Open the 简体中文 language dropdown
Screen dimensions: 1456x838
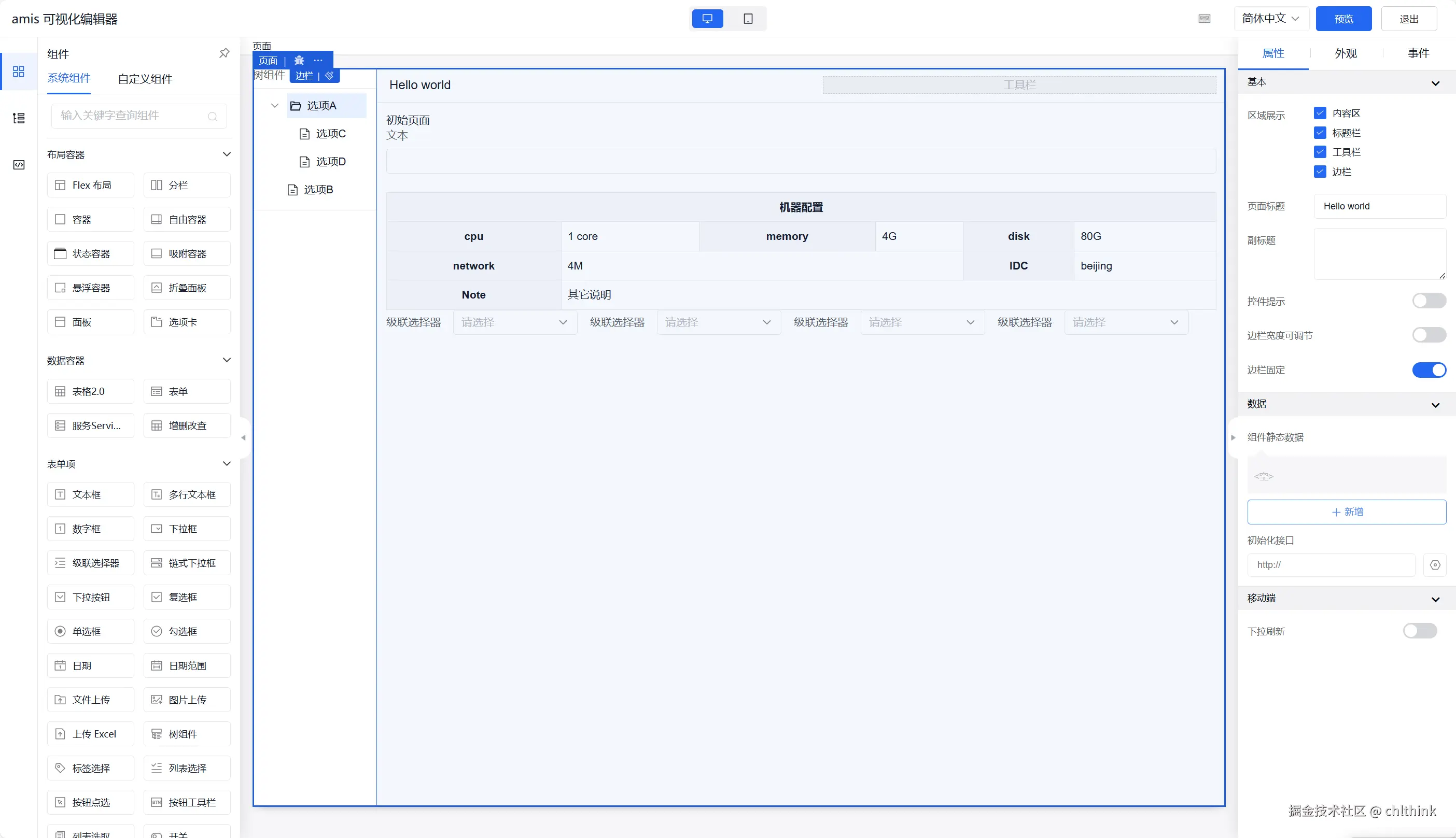pyautogui.click(x=1270, y=19)
